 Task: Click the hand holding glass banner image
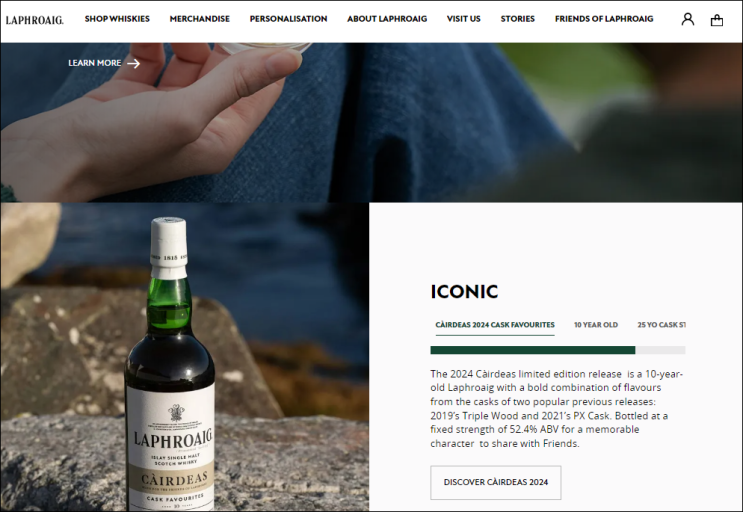(372, 123)
